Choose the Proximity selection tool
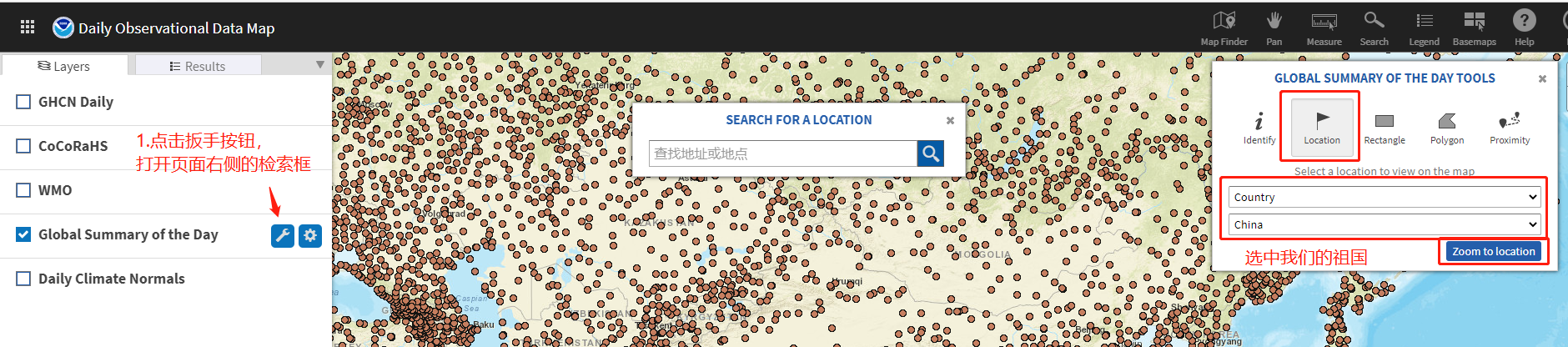Screen dimensions: 1568x347 coord(1510,128)
